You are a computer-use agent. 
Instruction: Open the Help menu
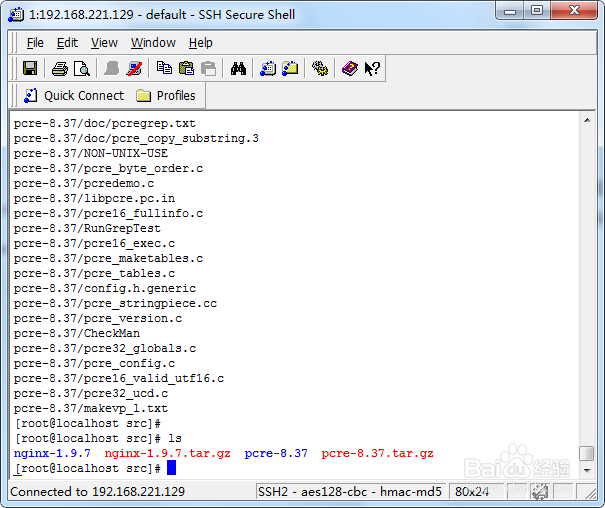[x=201, y=42]
